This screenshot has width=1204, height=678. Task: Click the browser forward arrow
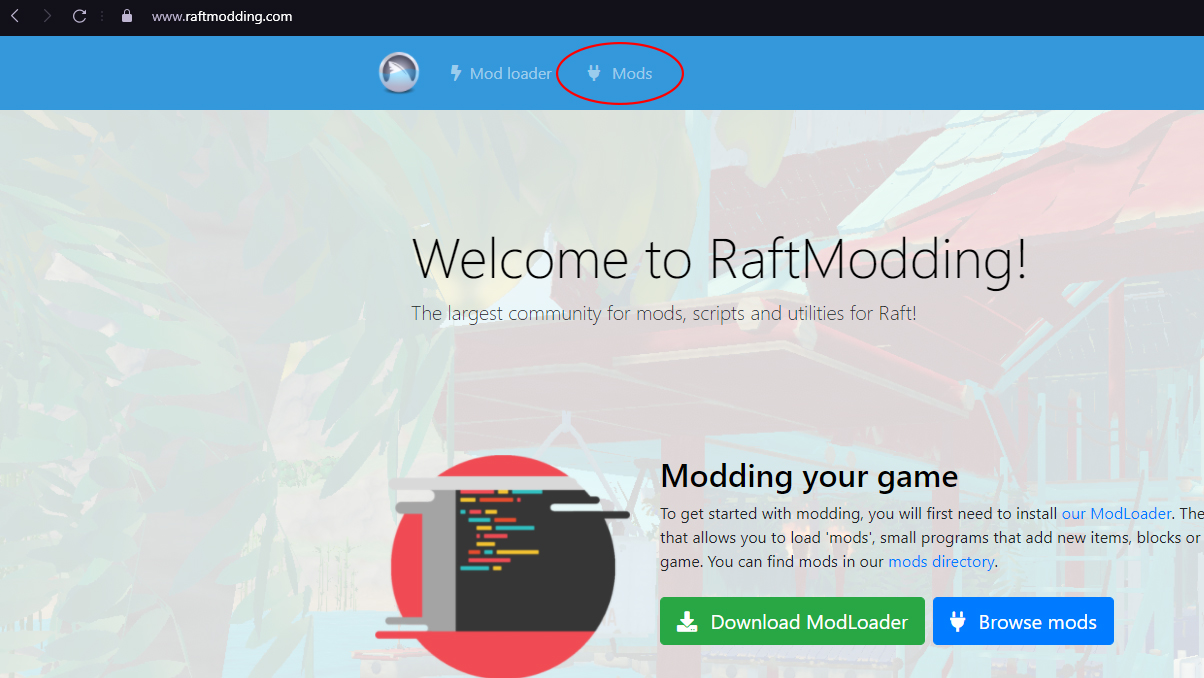coord(47,16)
